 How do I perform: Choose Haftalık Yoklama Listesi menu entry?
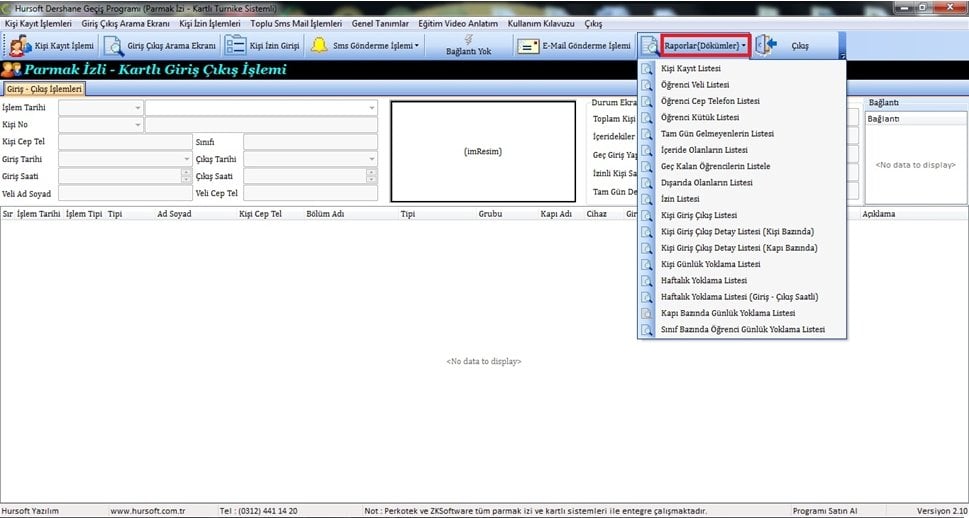[703, 280]
